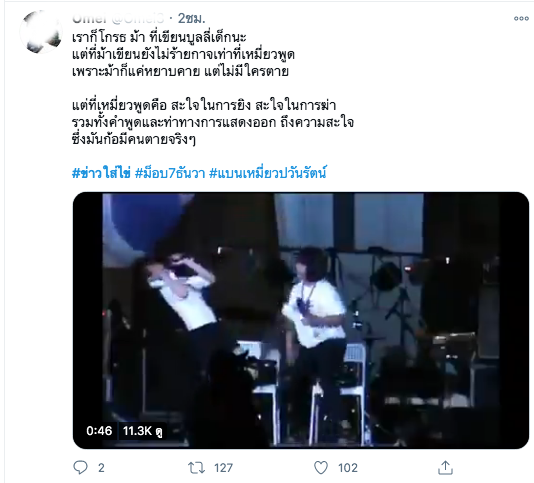Play the embedded stage video
Screen dimensions: 534x483
pyautogui.click(x=301, y=320)
